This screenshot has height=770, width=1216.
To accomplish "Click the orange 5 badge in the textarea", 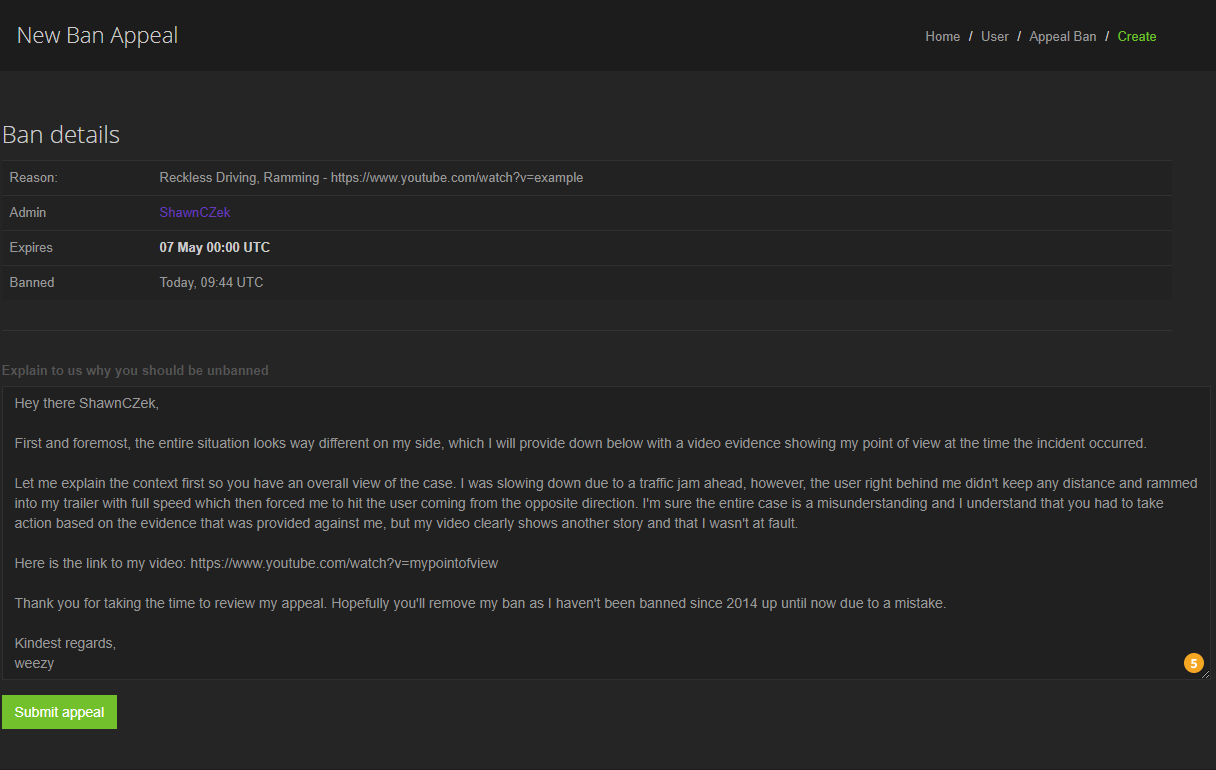I will pyautogui.click(x=1193, y=663).
